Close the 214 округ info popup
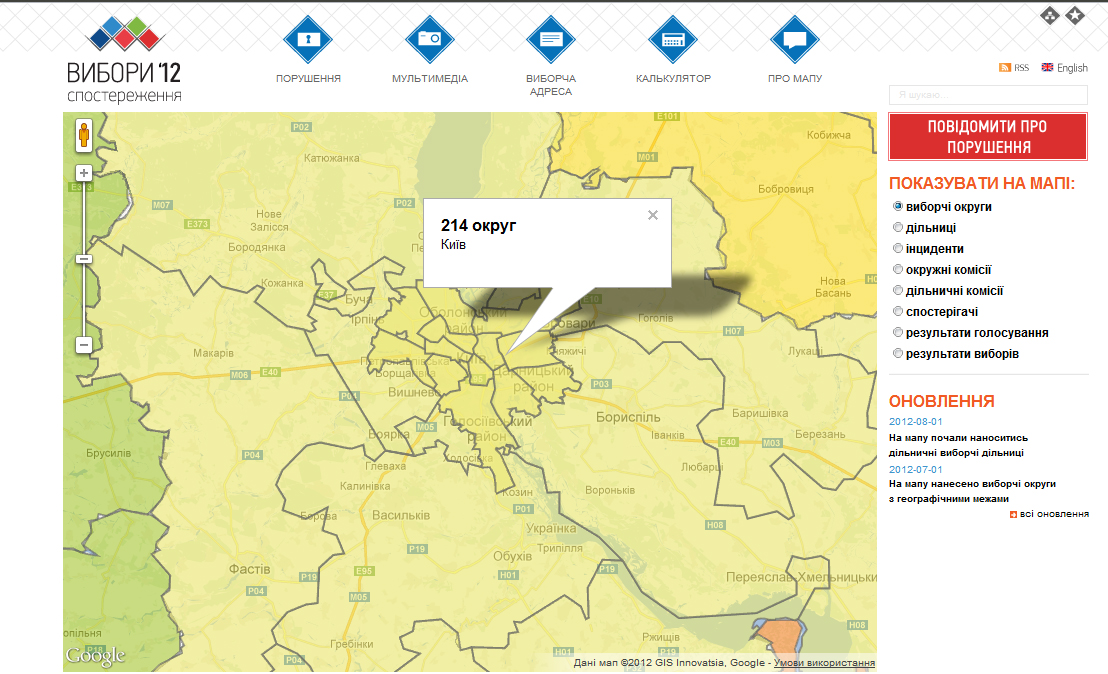 click(653, 215)
